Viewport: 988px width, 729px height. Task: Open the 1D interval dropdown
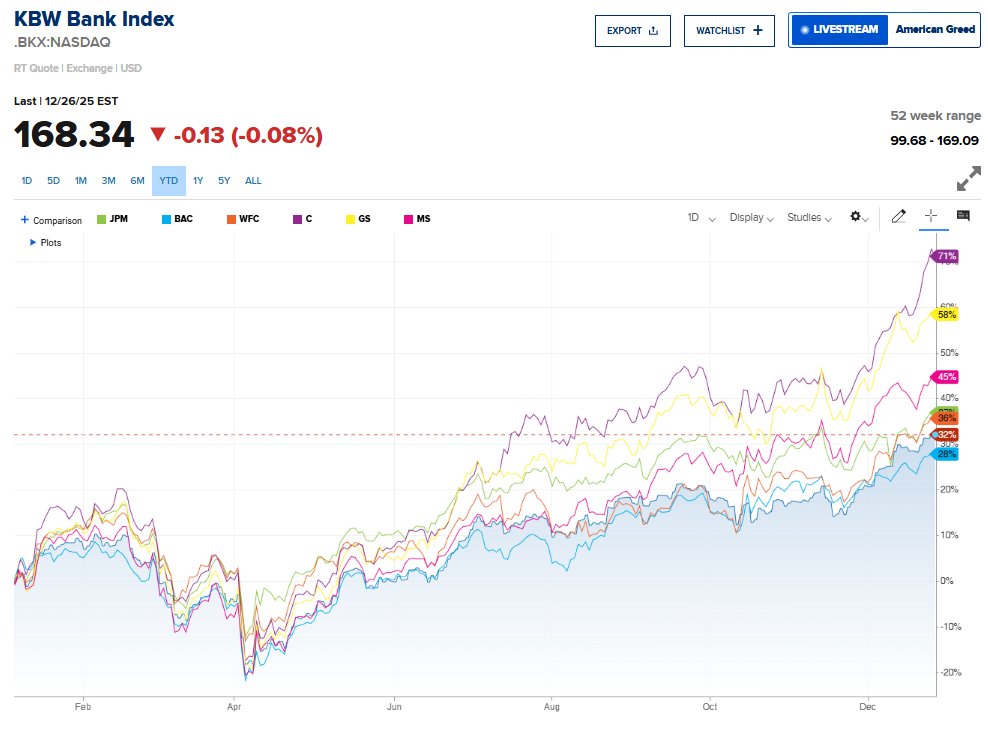click(701, 217)
